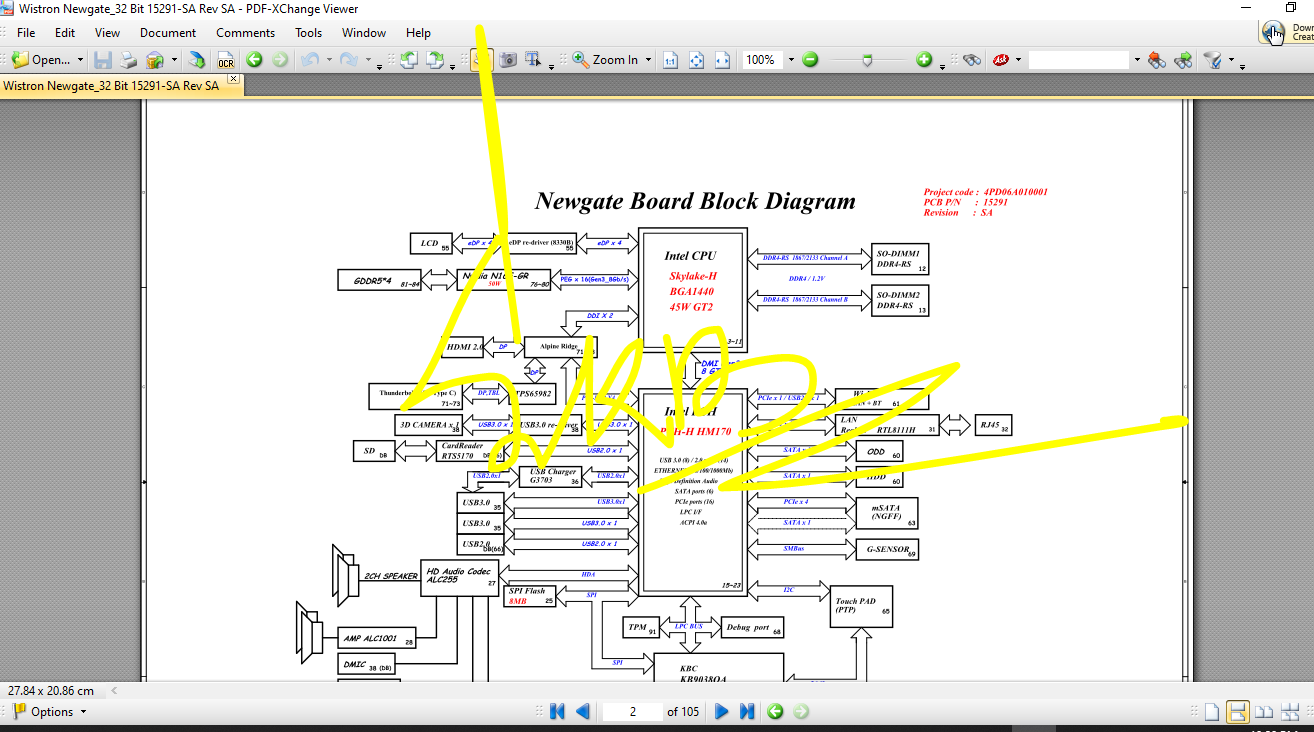The image size is (1314, 732).
Task: Open the Options button menu
Action: [x=50, y=712]
